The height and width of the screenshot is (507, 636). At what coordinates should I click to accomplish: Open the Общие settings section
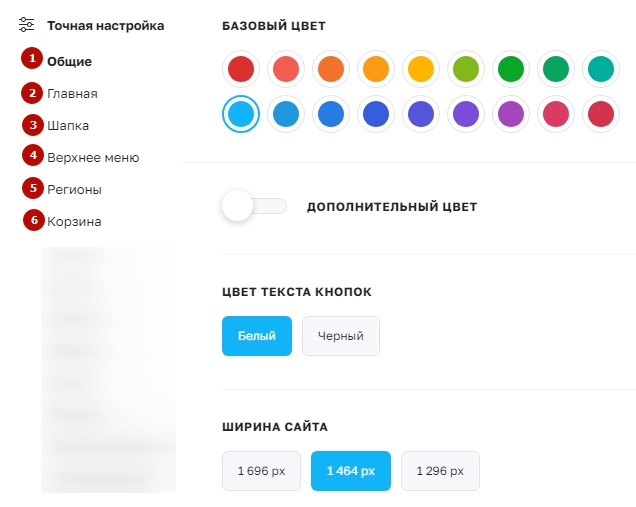tap(70, 62)
